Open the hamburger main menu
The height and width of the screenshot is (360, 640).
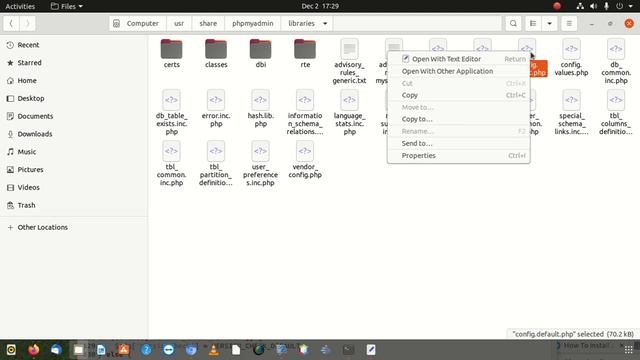[x=569, y=23]
